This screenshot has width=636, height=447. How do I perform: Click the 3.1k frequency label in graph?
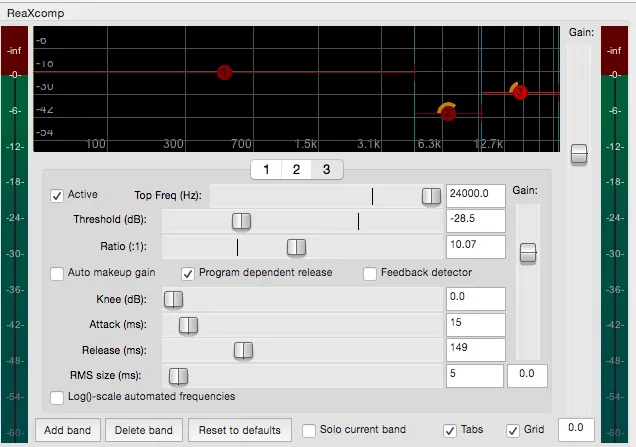pyautogui.click(x=368, y=144)
